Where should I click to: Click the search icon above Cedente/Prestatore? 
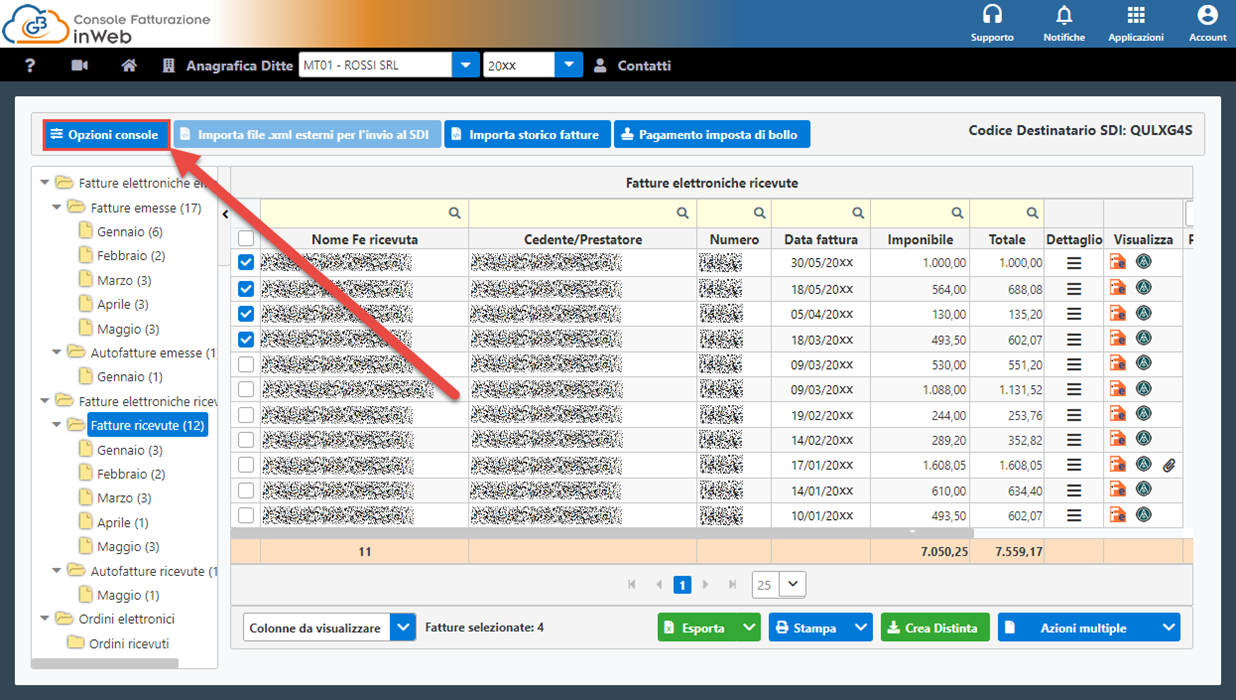click(x=683, y=213)
